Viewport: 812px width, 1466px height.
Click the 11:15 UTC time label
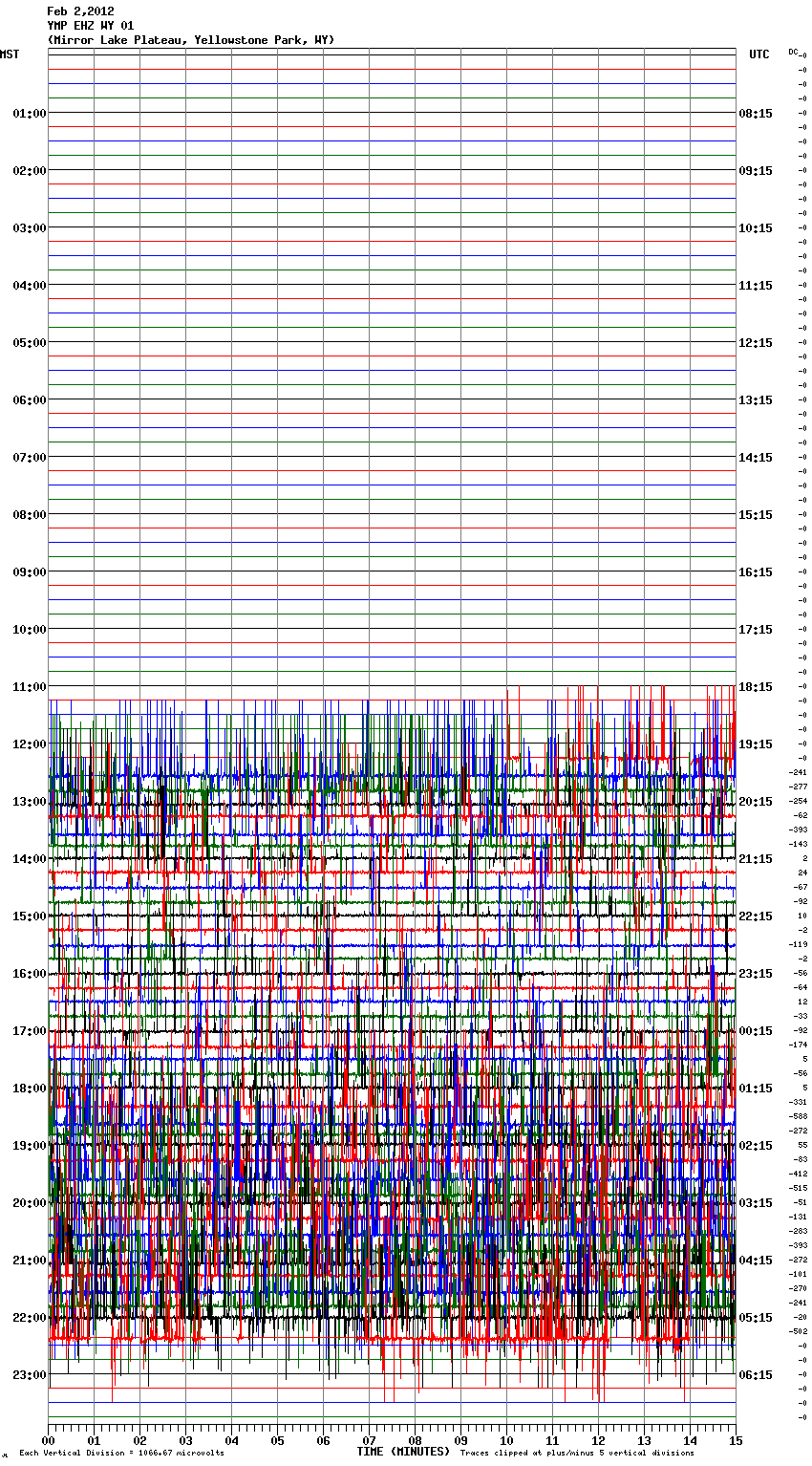coord(756,286)
